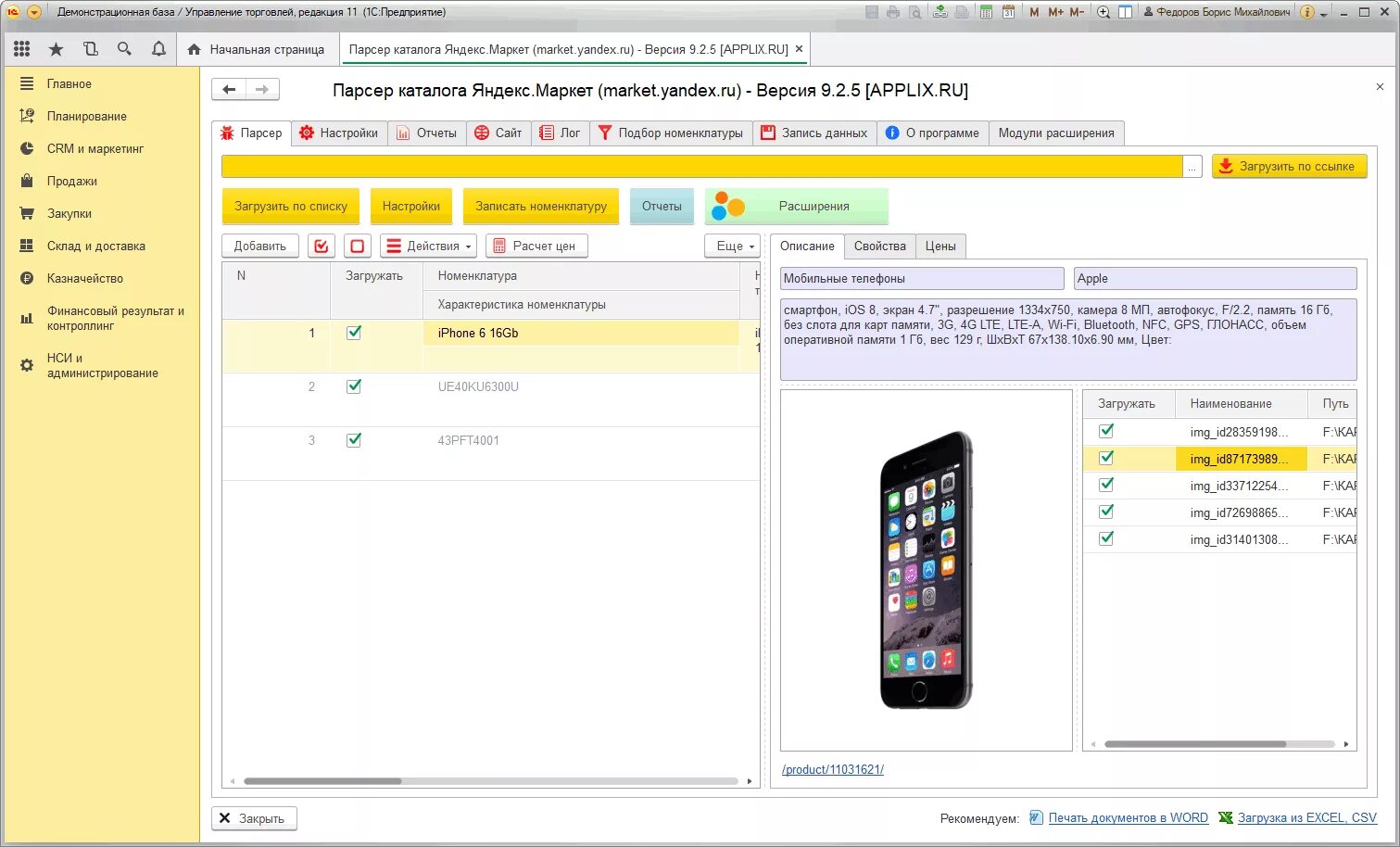Switch to the Свойства tab
The height and width of the screenshot is (847, 1400).
click(879, 246)
